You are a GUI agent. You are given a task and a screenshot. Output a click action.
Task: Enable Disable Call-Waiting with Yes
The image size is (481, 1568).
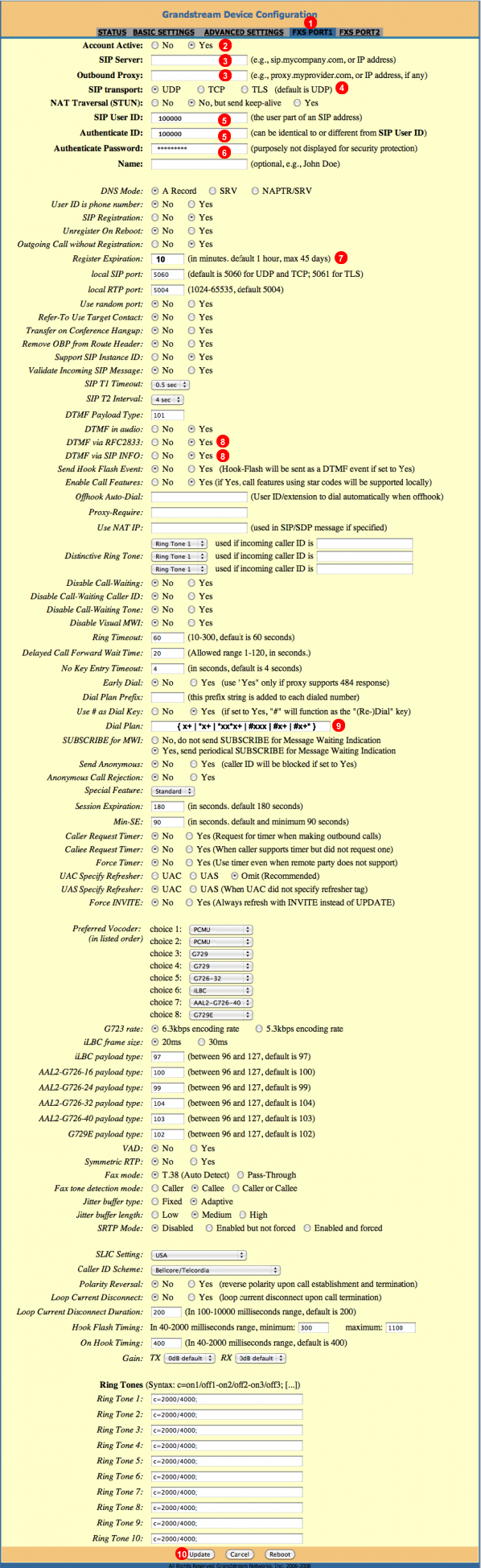coord(191,583)
